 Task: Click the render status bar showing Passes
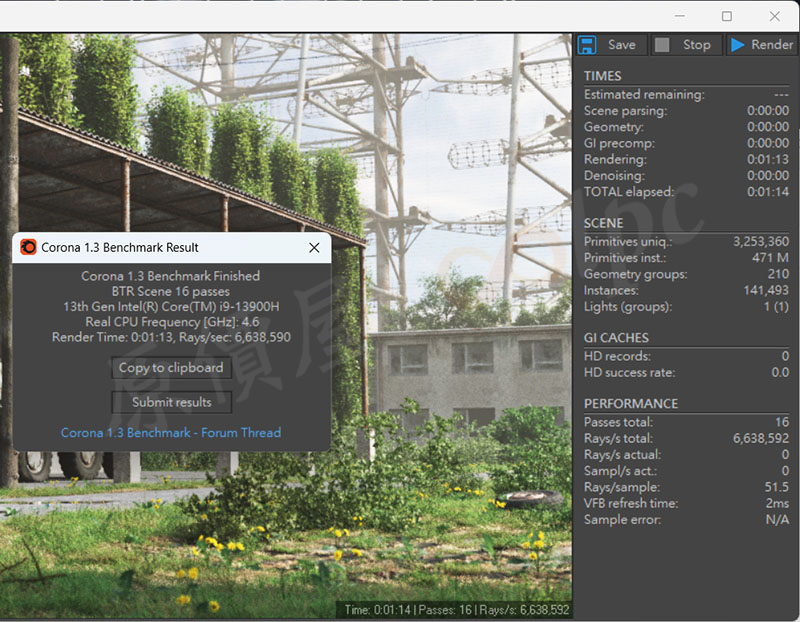(457, 609)
